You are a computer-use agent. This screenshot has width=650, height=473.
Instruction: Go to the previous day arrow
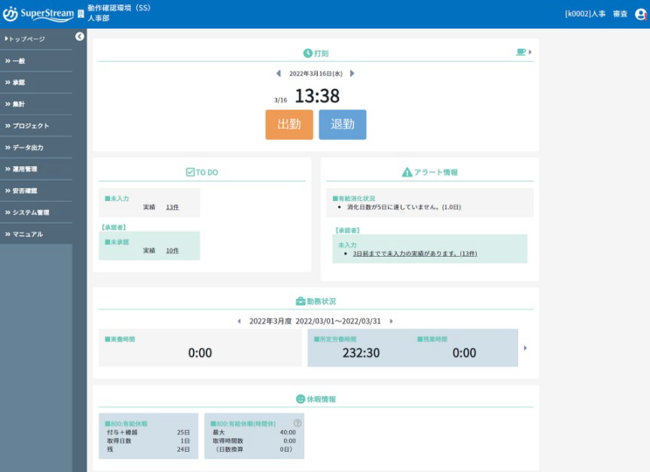279,73
